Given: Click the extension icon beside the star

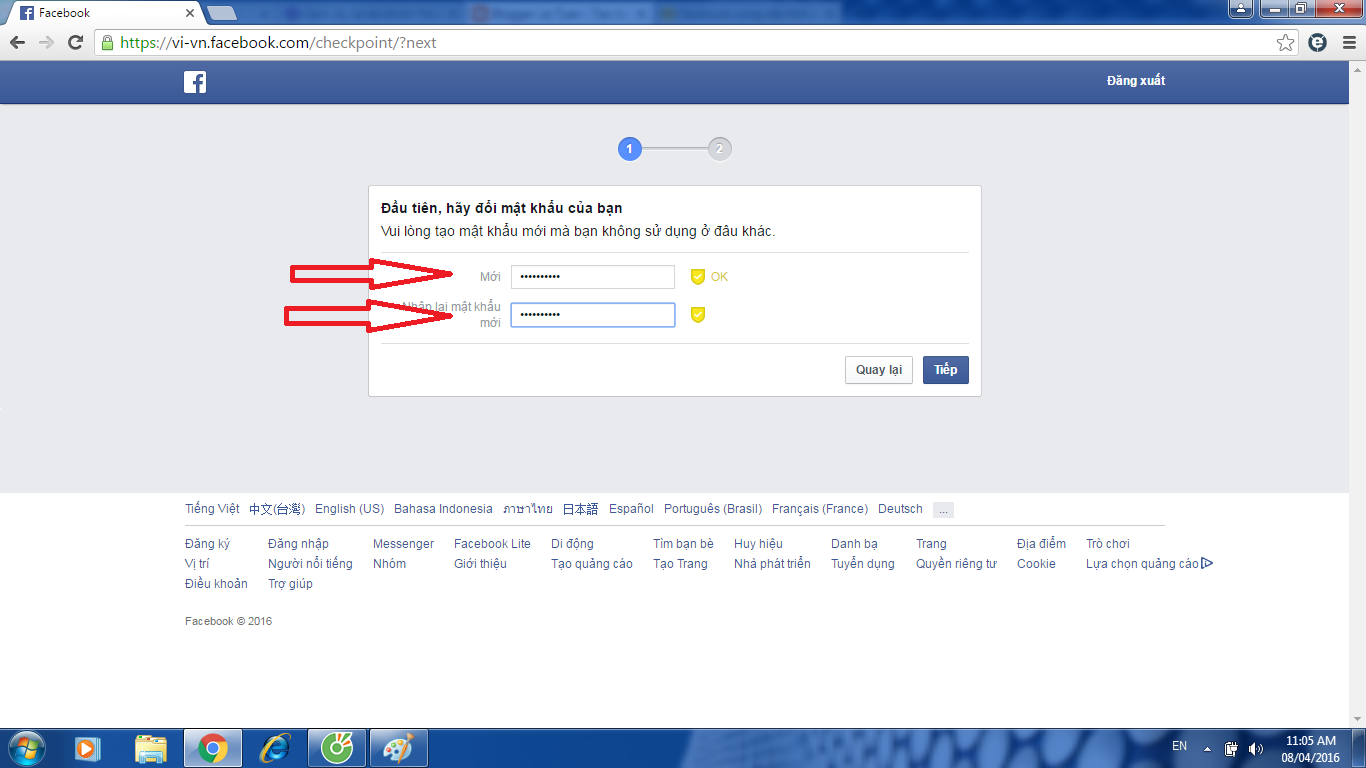Looking at the screenshot, I should tap(1318, 43).
